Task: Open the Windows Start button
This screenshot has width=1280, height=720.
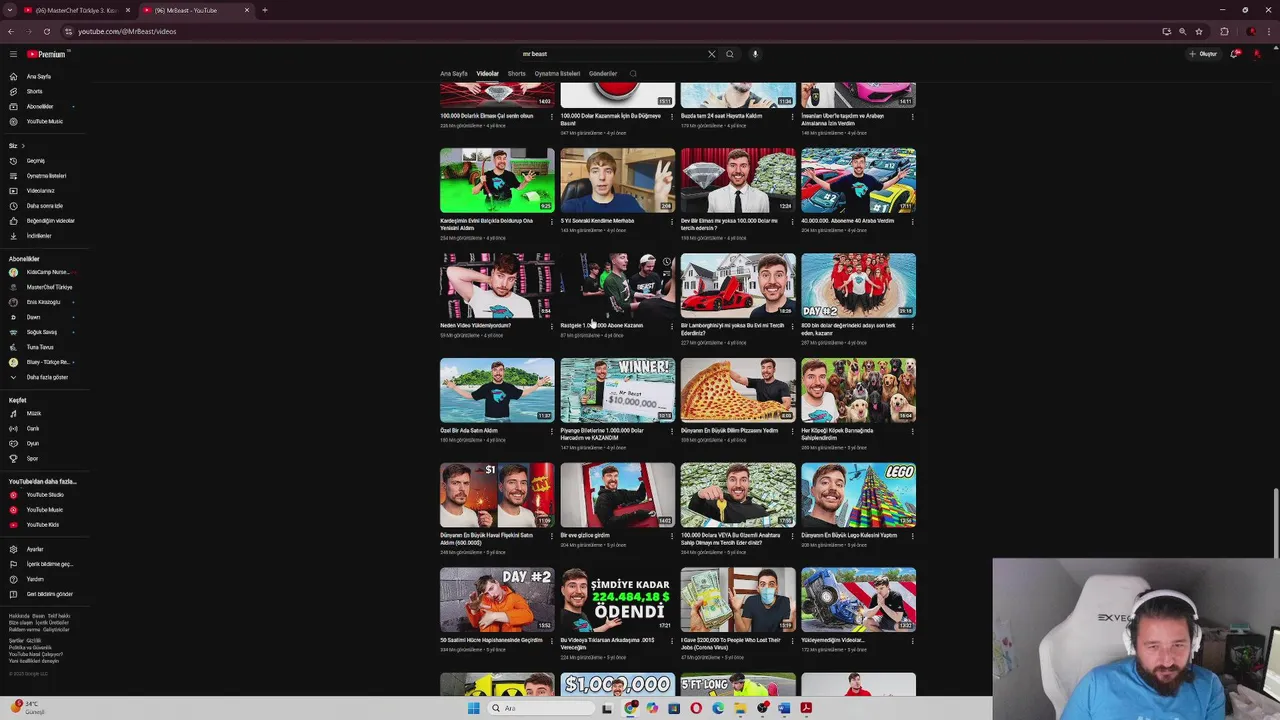Action: click(x=473, y=708)
